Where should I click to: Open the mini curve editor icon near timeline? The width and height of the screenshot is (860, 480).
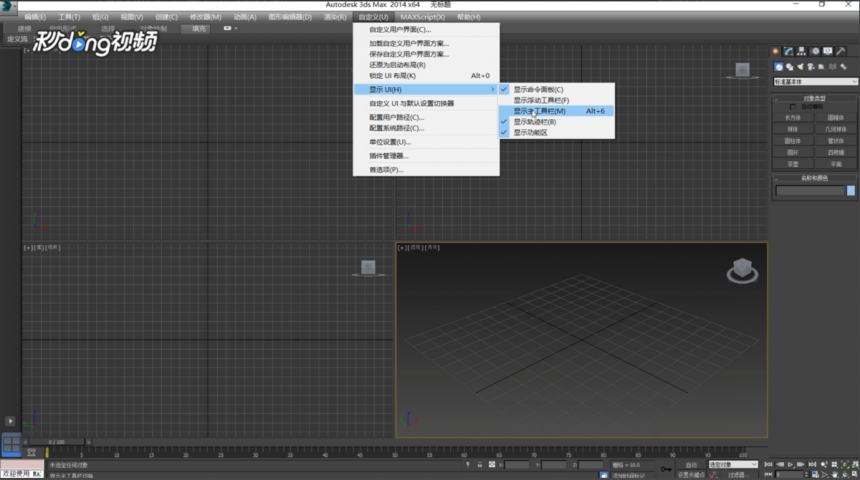[31, 453]
